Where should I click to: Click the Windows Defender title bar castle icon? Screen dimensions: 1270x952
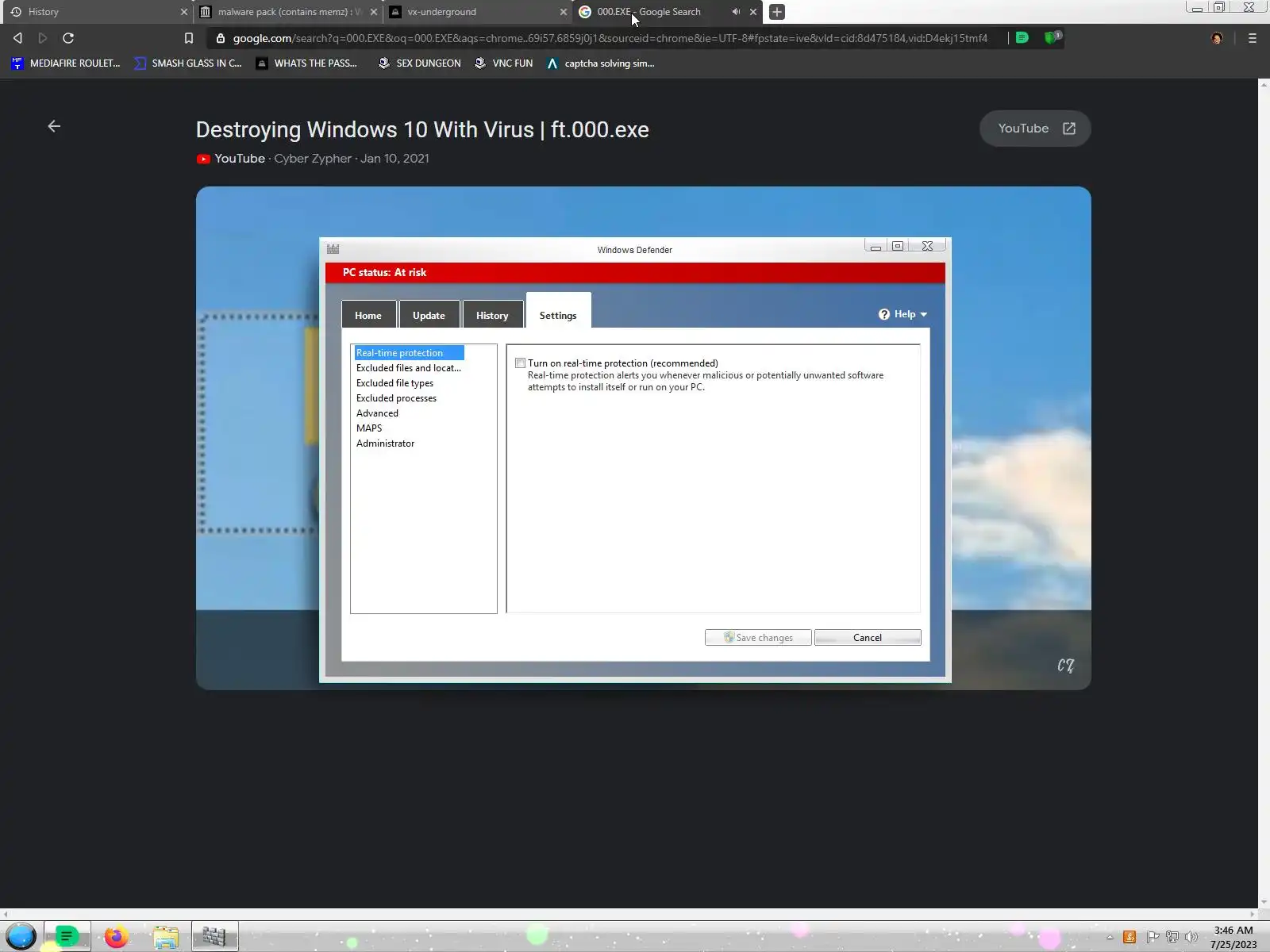pos(333,249)
